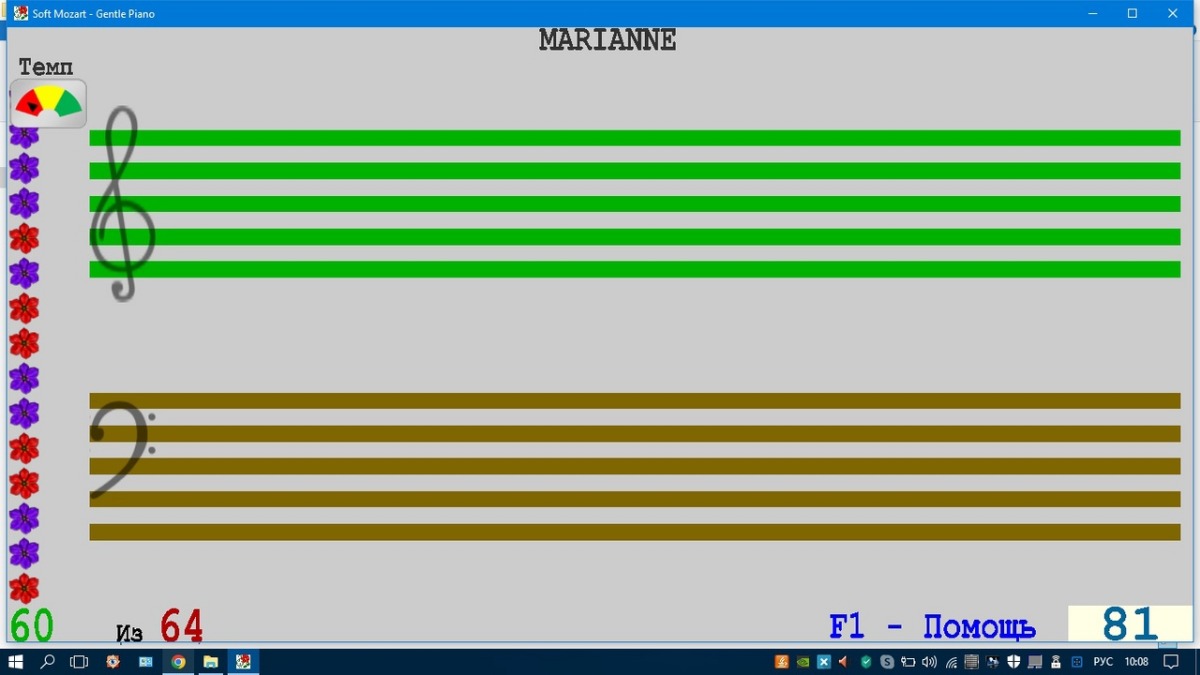Open Task View from the taskbar

[x=79, y=662]
